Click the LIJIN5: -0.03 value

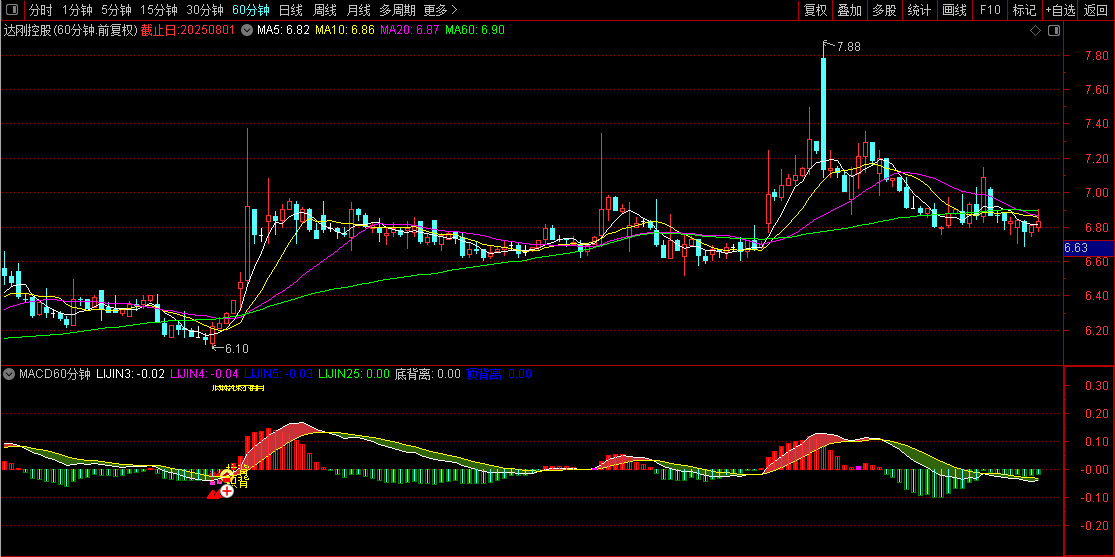[x=278, y=373]
